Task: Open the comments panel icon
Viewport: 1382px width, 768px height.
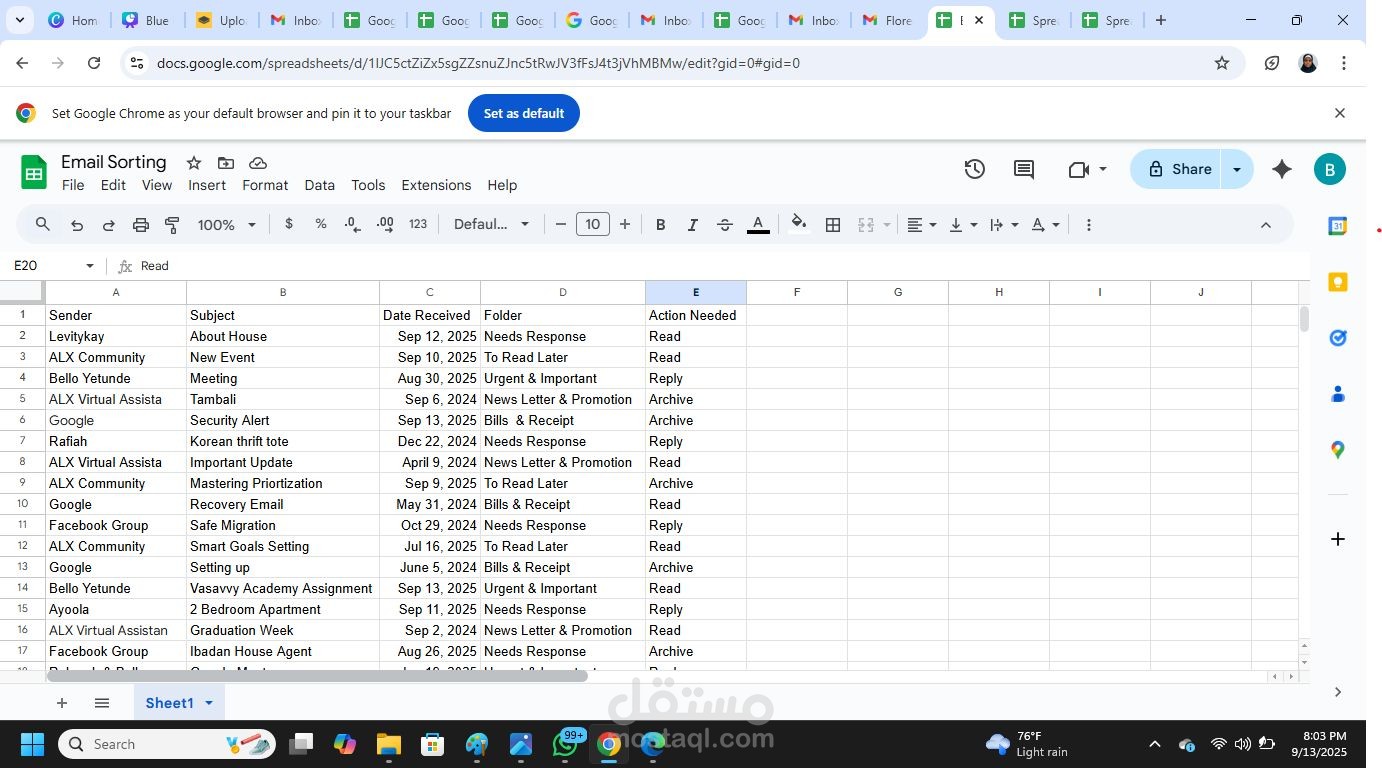Action: pyautogui.click(x=1023, y=170)
